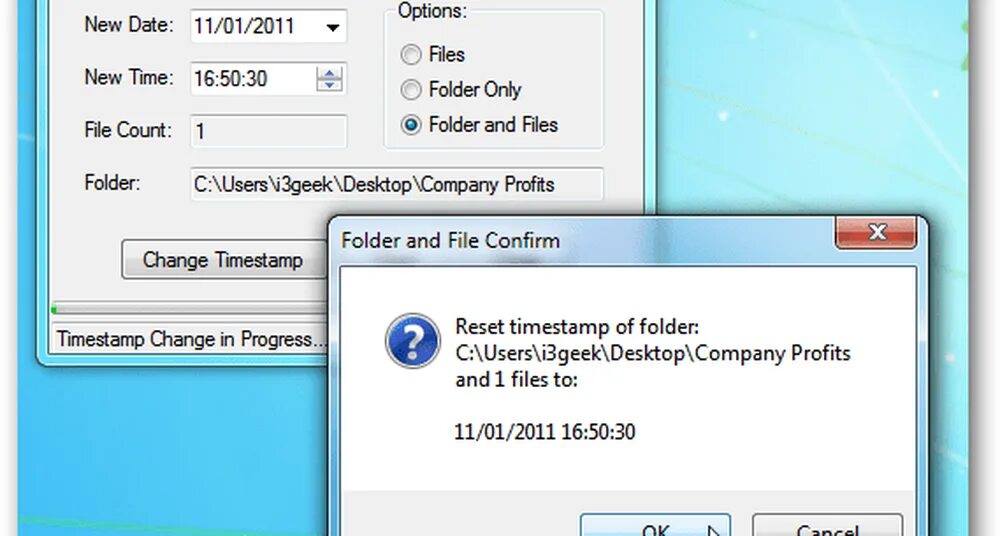The width and height of the screenshot is (1000, 536).
Task: Confirm with the OK button
Action: pos(655,526)
